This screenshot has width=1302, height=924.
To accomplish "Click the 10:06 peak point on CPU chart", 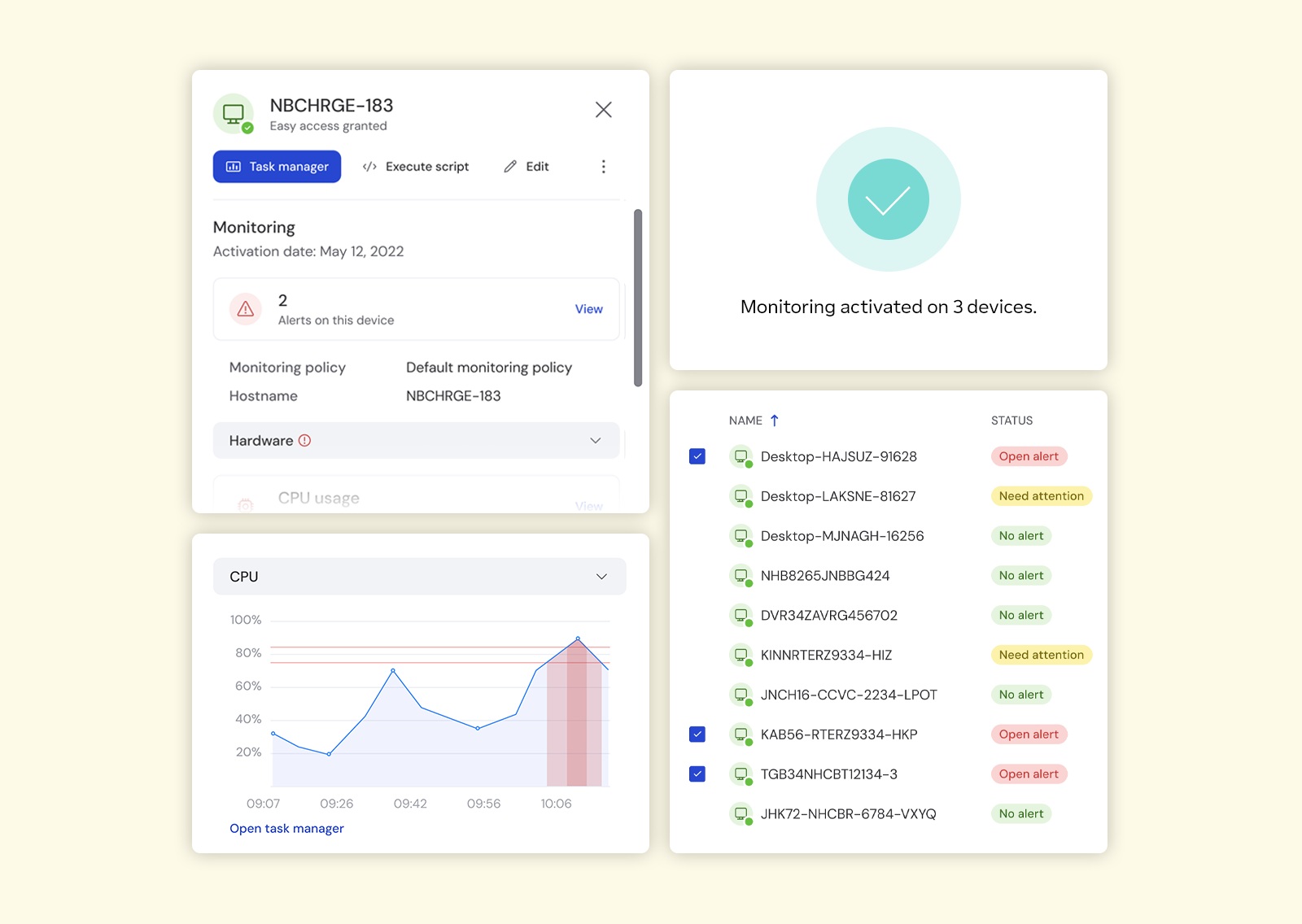I will pos(578,639).
